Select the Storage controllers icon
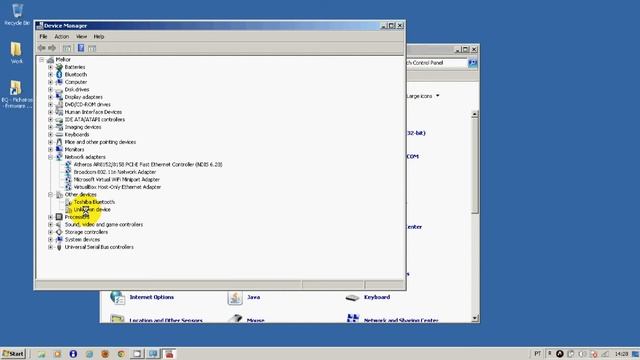640x360 pixels. click(59, 232)
